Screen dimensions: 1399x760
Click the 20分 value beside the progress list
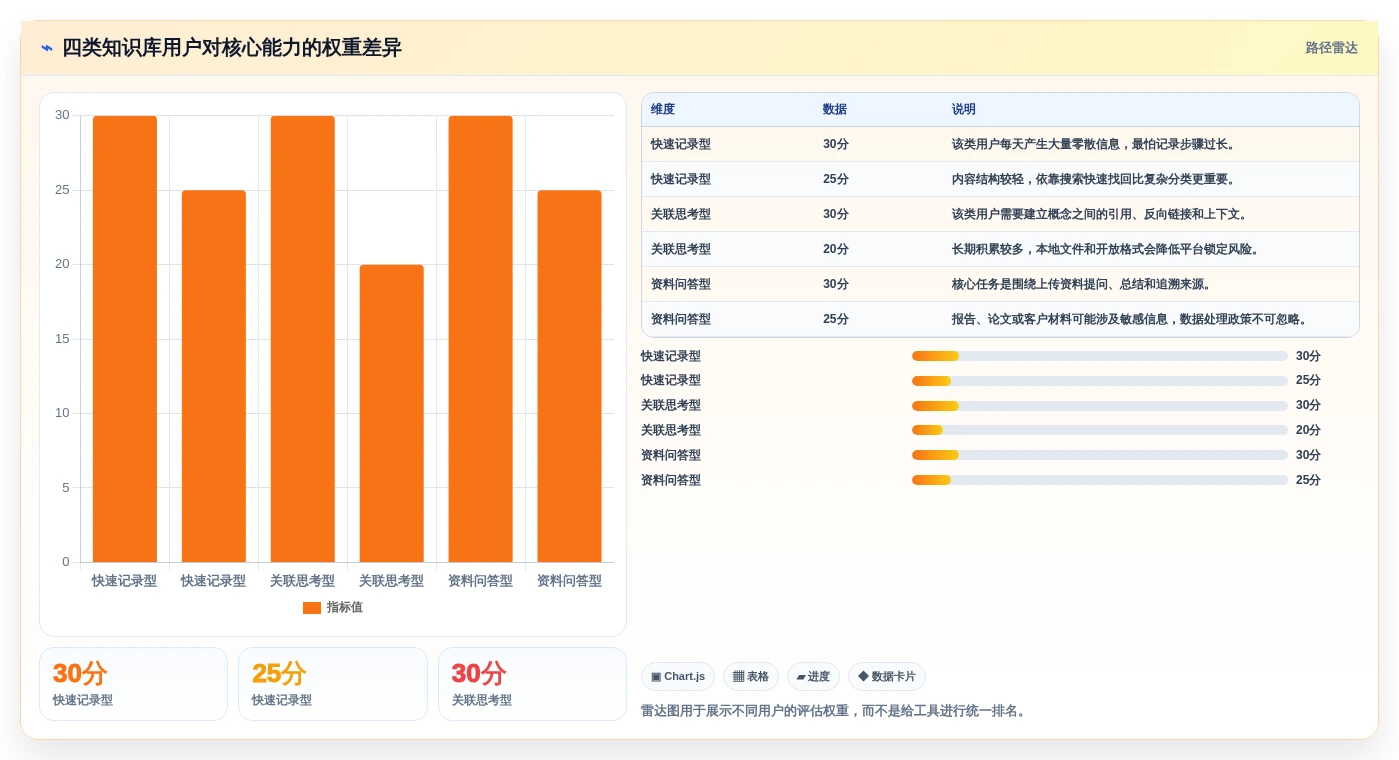pyautogui.click(x=1308, y=430)
